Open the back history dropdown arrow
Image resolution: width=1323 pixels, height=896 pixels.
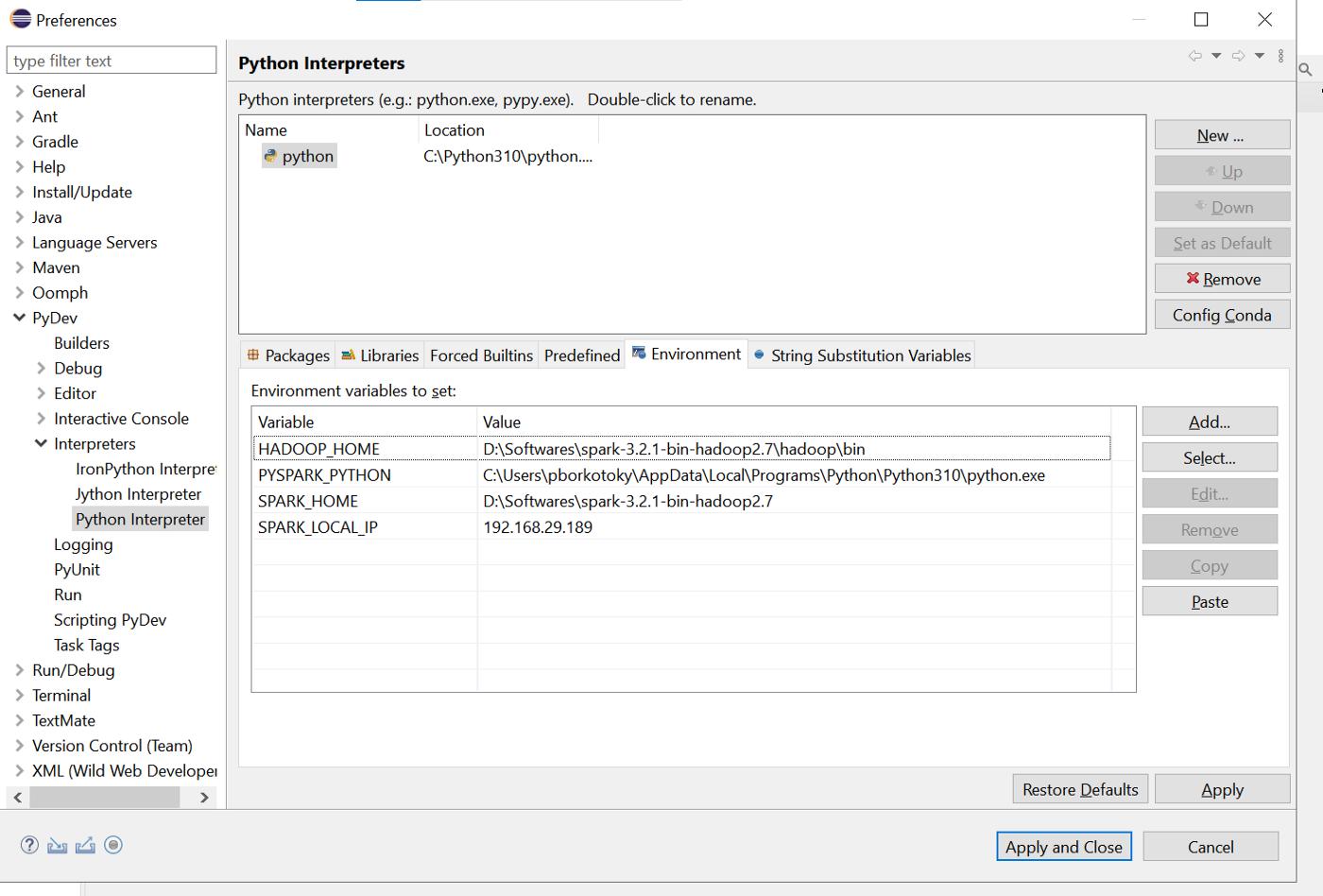[x=1216, y=56]
